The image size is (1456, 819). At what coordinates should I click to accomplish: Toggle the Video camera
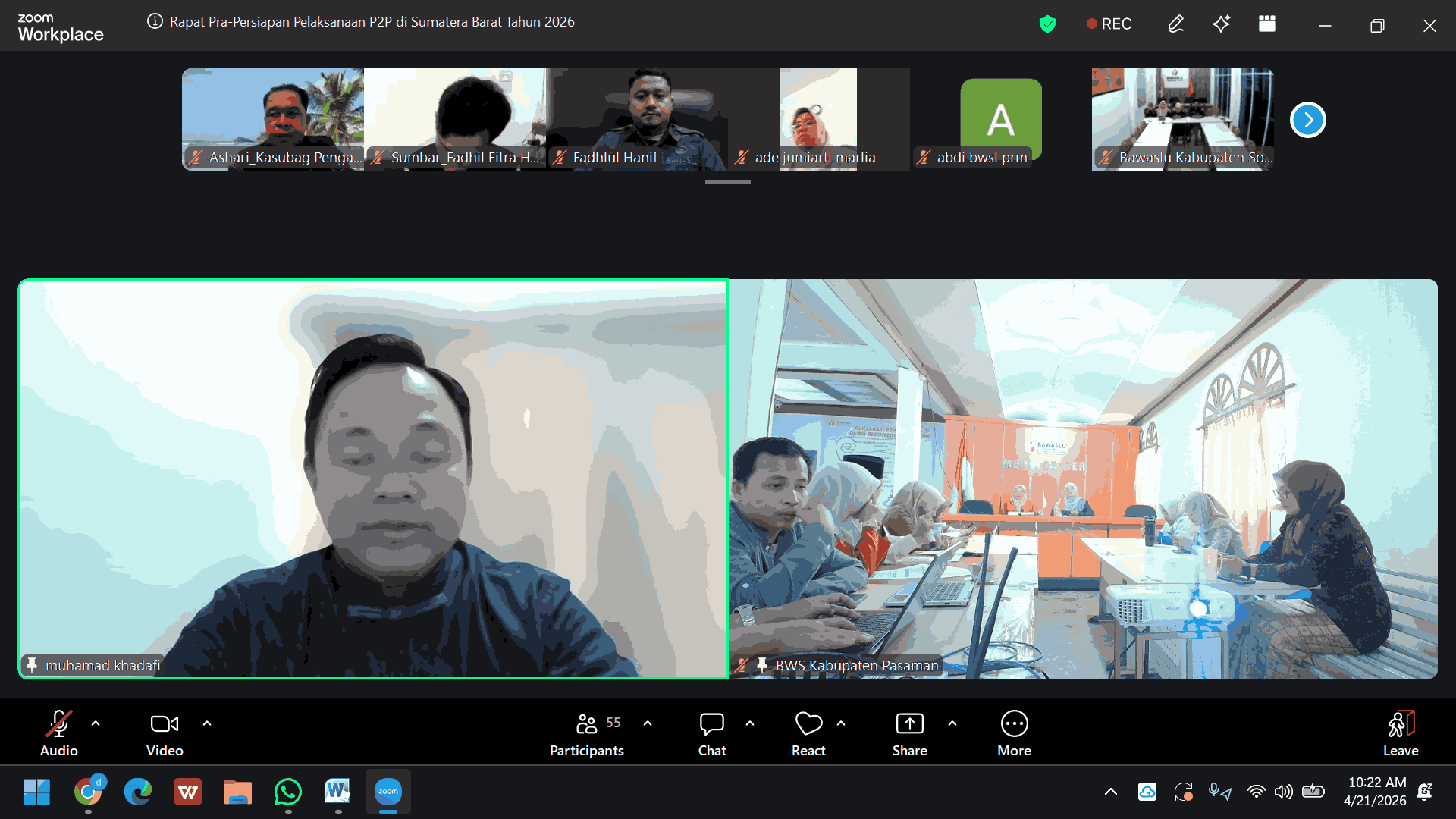tap(165, 724)
